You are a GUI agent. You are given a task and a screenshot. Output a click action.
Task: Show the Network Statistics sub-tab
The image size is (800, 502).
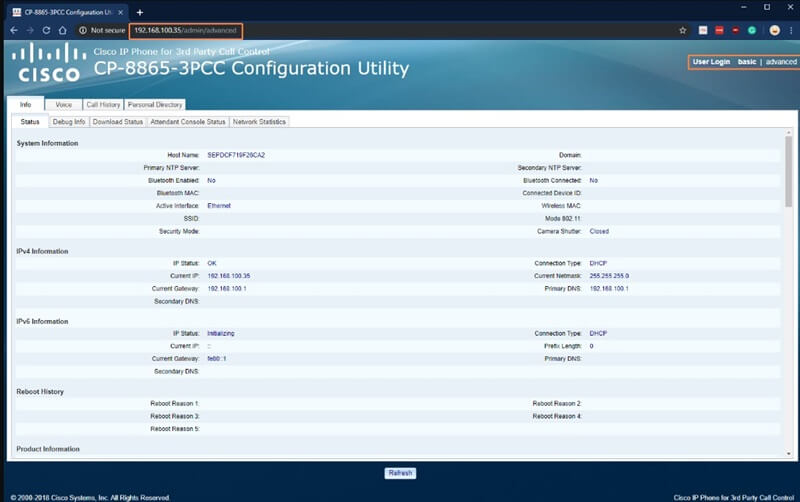tap(260, 122)
